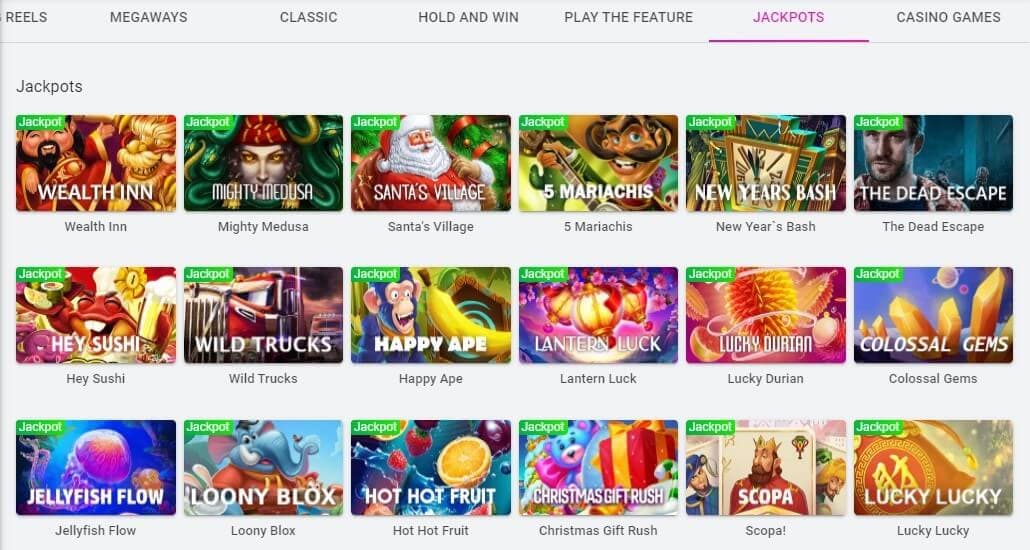
Task: Click the Jackpot badge on The Dead Escape
Action: coord(878,122)
